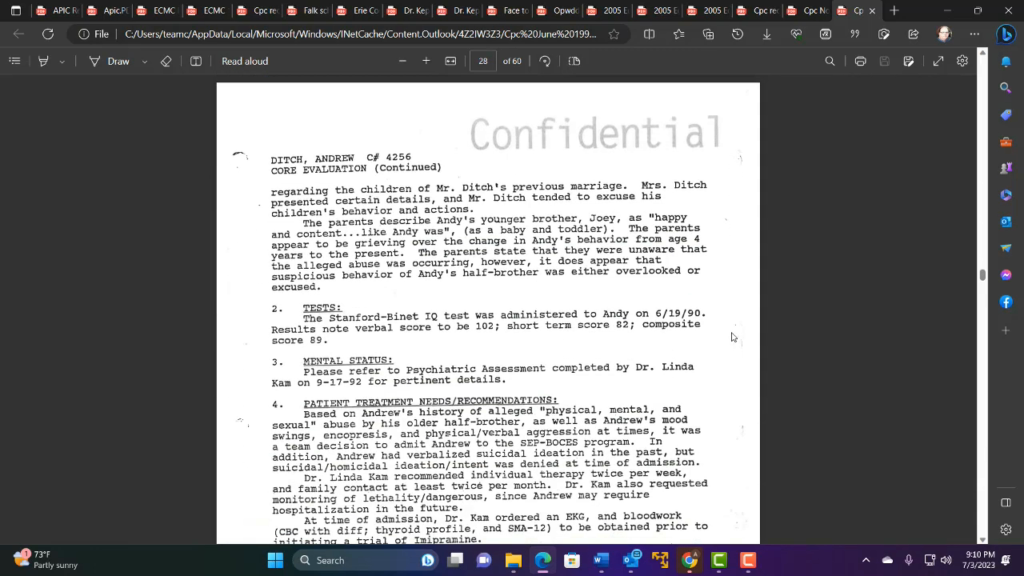Refresh the current page
This screenshot has width=1024, height=576.
pyautogui.click(x=48, y=34)
